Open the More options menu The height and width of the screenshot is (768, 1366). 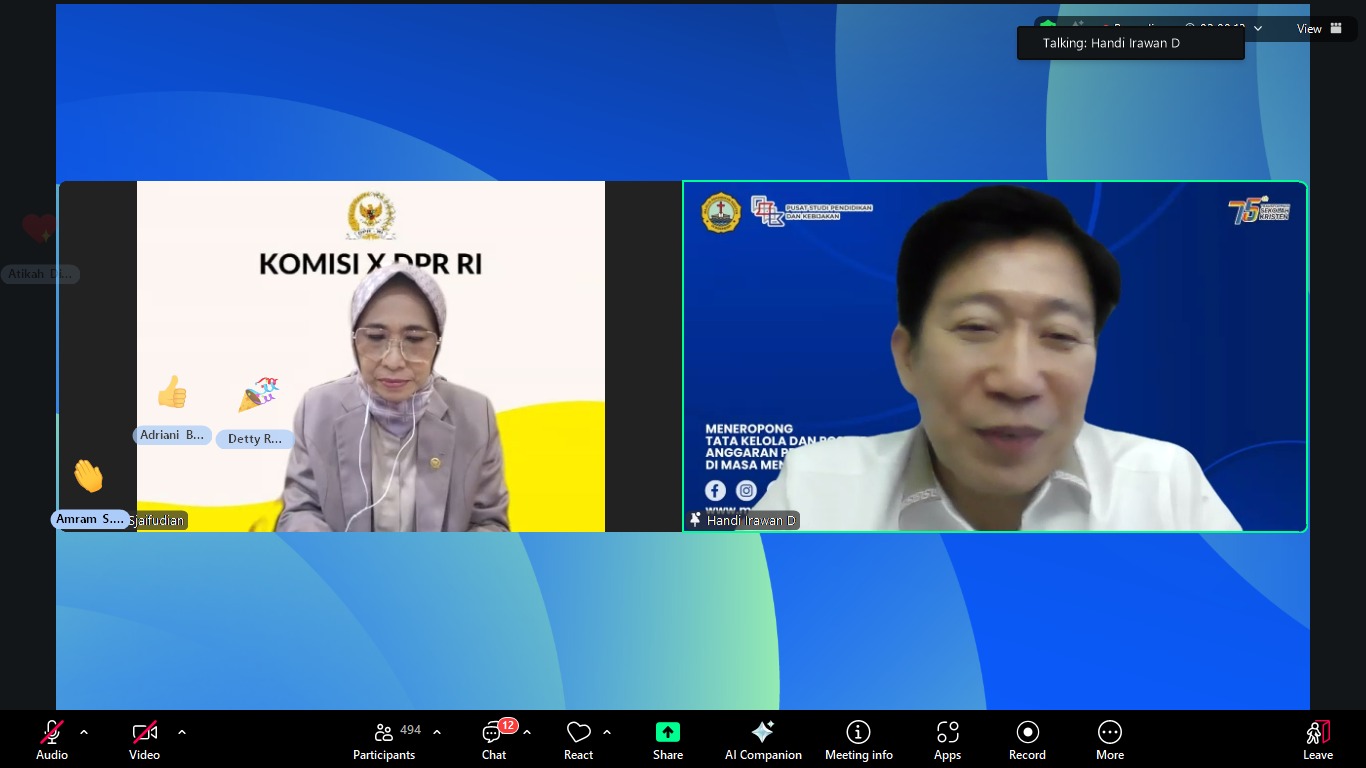(1109, 740)
